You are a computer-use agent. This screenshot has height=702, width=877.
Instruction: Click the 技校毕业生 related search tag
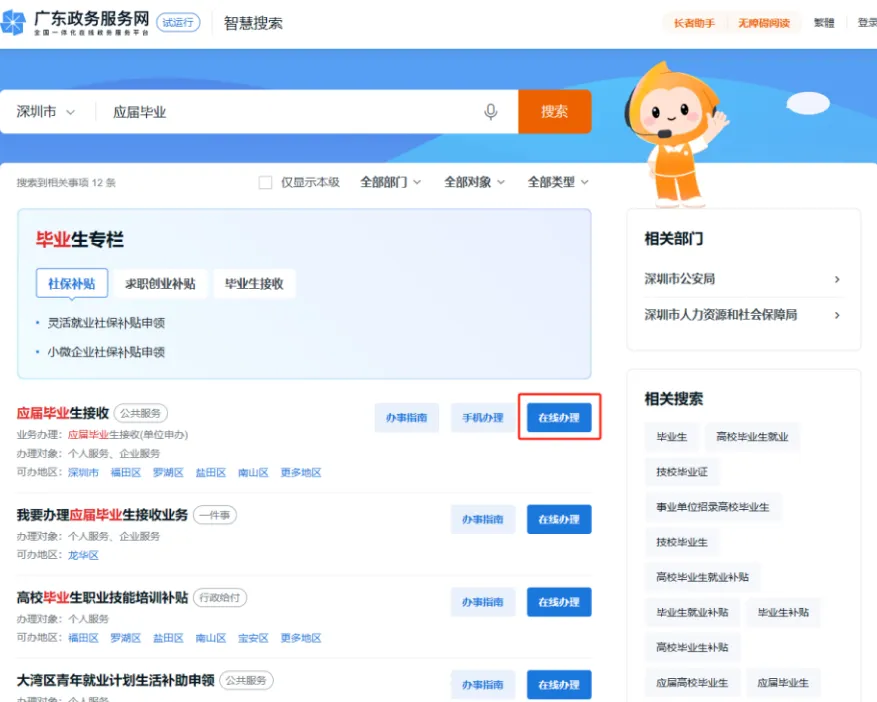(682, 543)
